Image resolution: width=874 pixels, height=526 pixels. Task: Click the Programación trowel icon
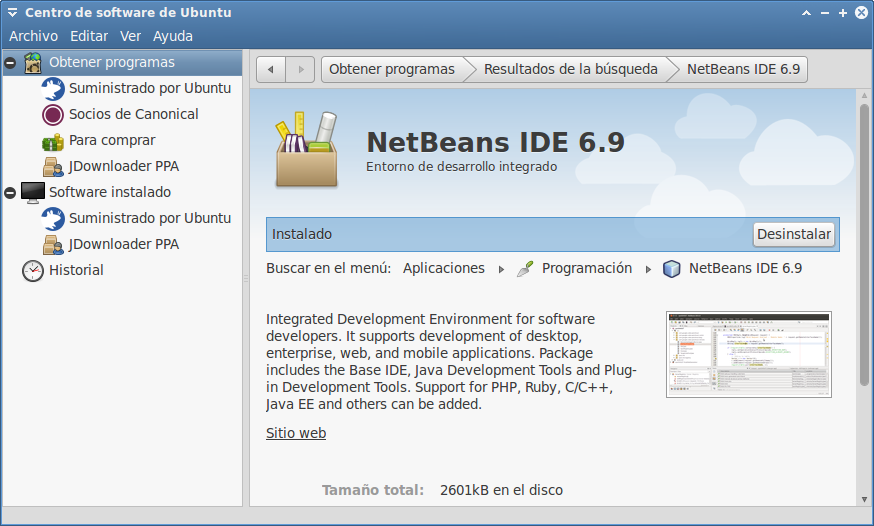[x=525, y=269]
